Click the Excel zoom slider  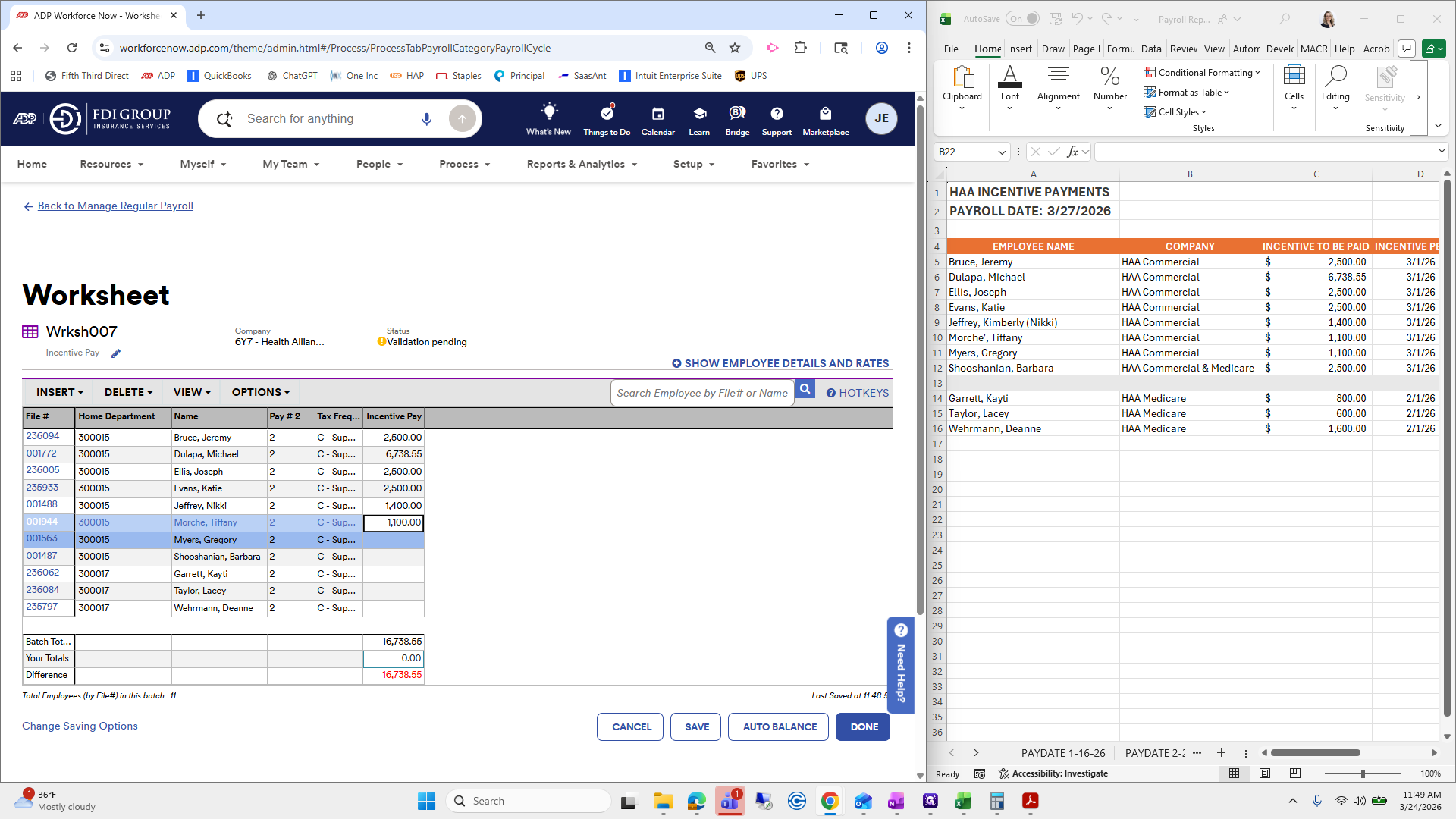pyautogui.click(x=1363, y=773)
